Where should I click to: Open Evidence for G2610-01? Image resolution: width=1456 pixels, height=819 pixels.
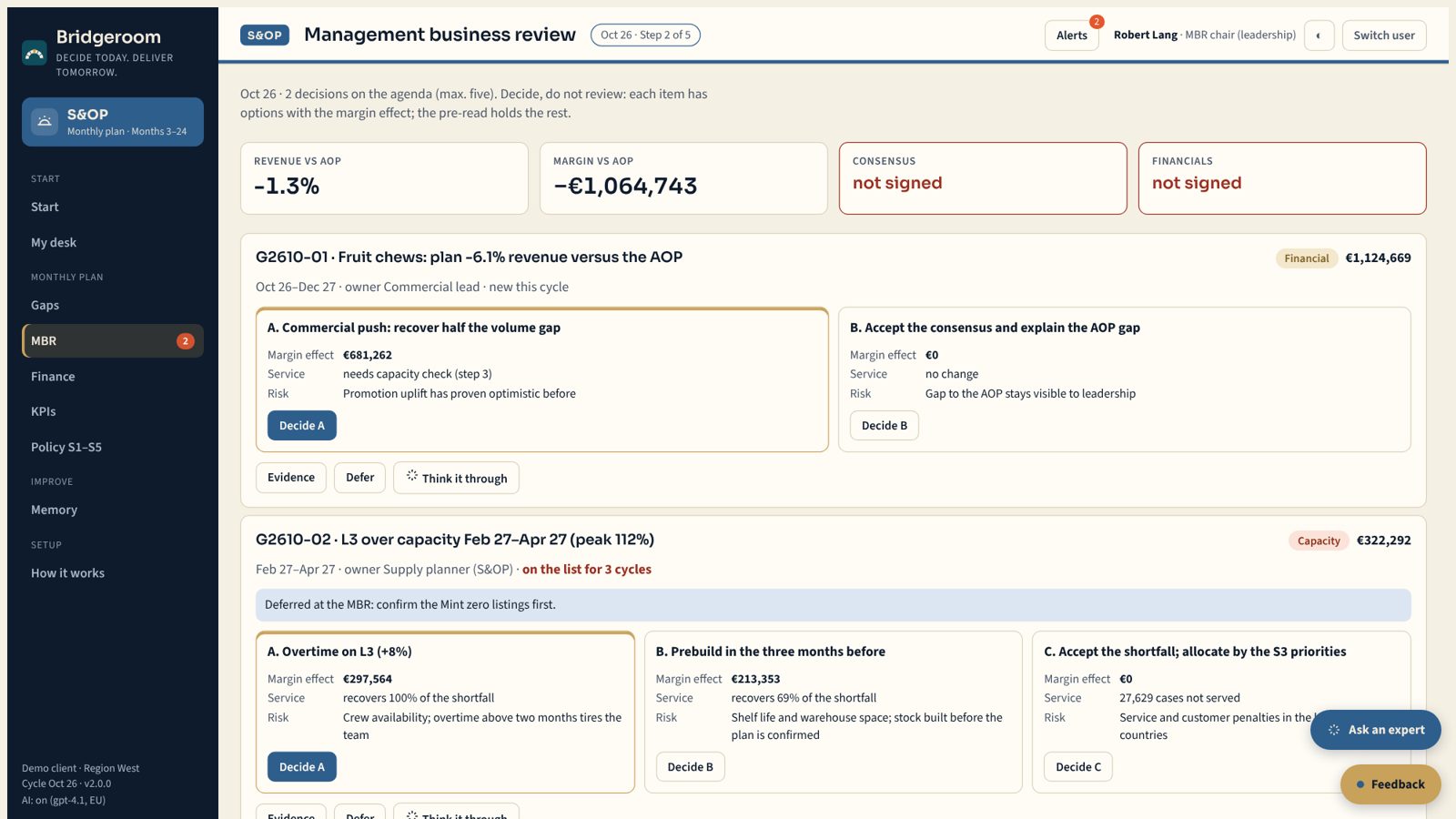pos(291,478)
